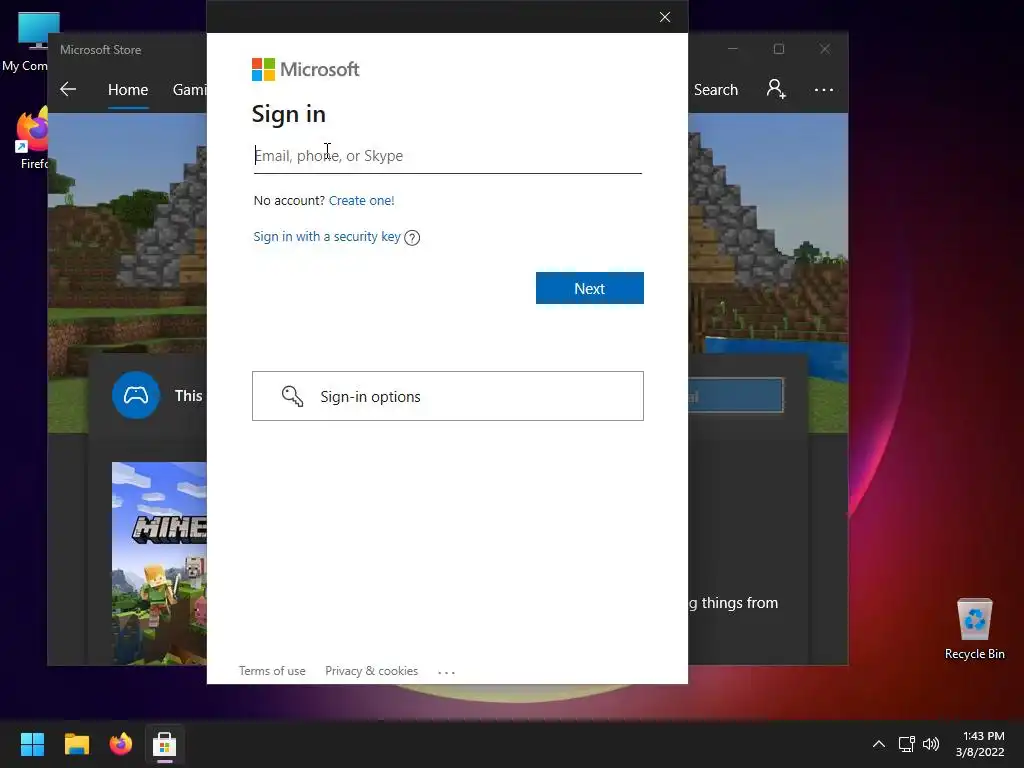Open Privacy & cookies link
This screenshot has width=1024, height=768.
point(371,671)
